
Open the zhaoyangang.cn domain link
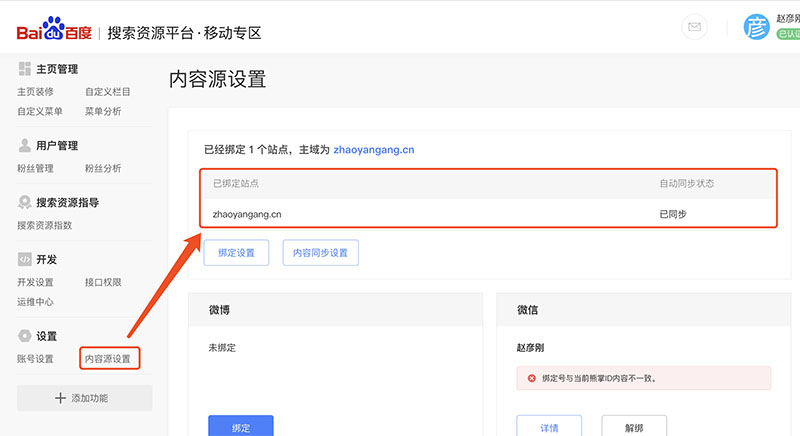coord(373,150)
